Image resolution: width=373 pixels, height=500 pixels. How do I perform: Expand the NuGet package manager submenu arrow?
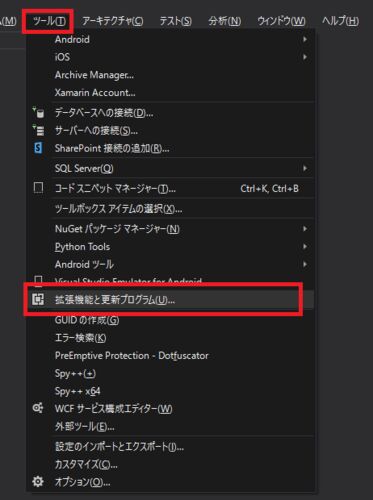click(x=304, y=229)
